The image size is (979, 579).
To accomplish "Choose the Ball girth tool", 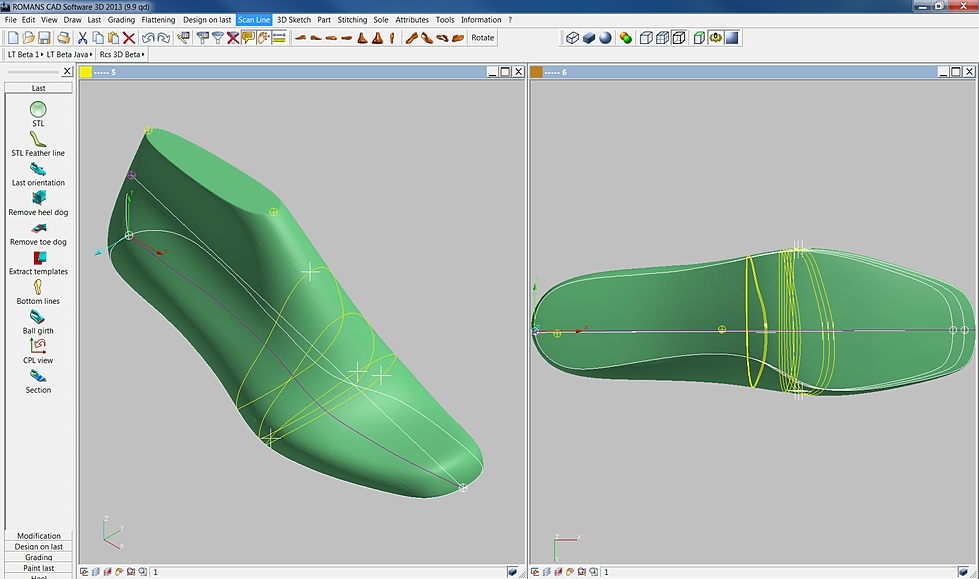I will (38, 322).
